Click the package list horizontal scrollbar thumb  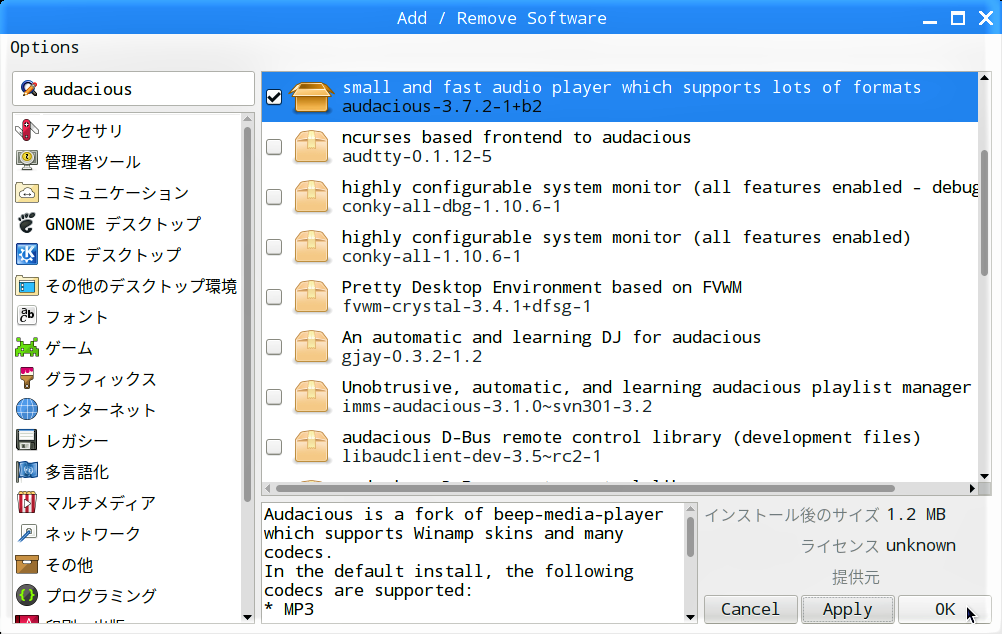tap(585, 488)
